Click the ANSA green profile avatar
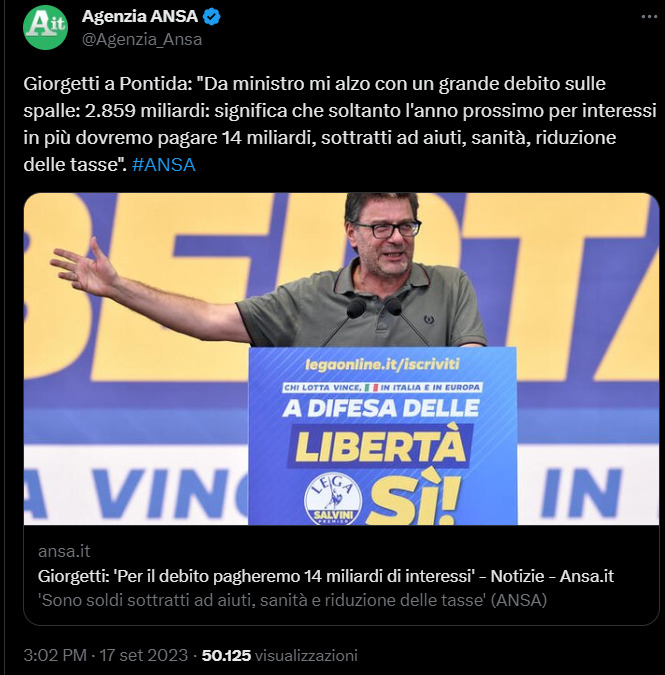Image resolution: width=665 pixels, height=675 pixels. 45,27
